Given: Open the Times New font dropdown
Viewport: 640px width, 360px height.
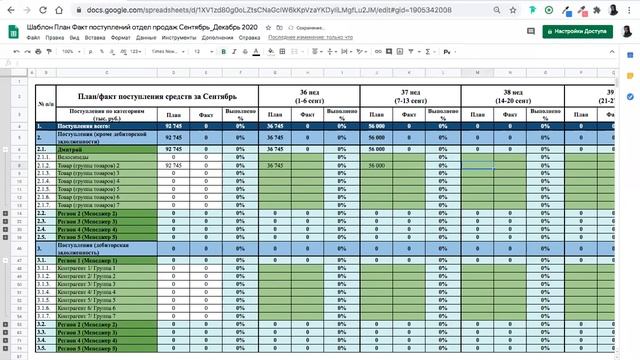Looking at the screenshot, I should [x=168, y=52].
